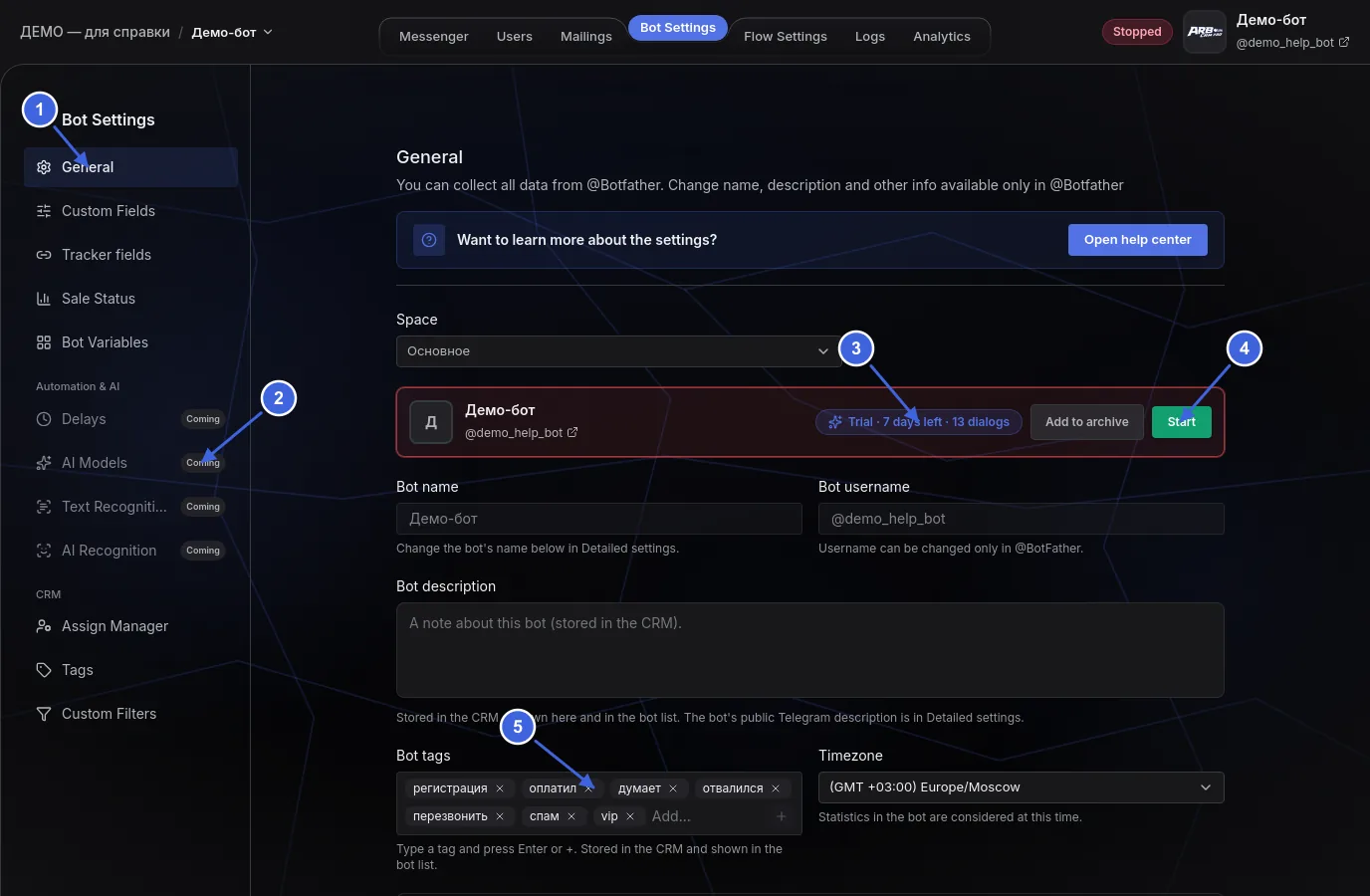Switch to the Logs tab
This screenshot has height=896, width=1370.
click(x=870, y=37)
